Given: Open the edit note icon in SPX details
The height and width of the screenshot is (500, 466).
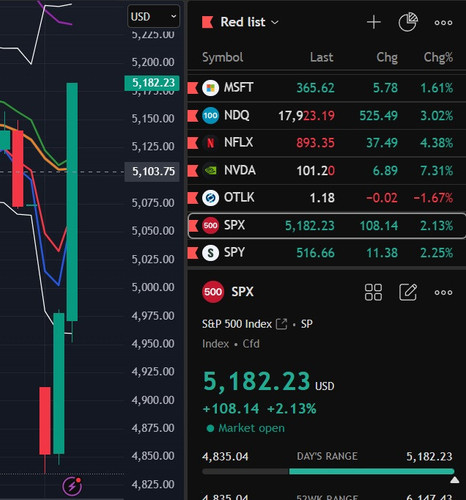Looking at the screenshot, I should pos(408,292).
